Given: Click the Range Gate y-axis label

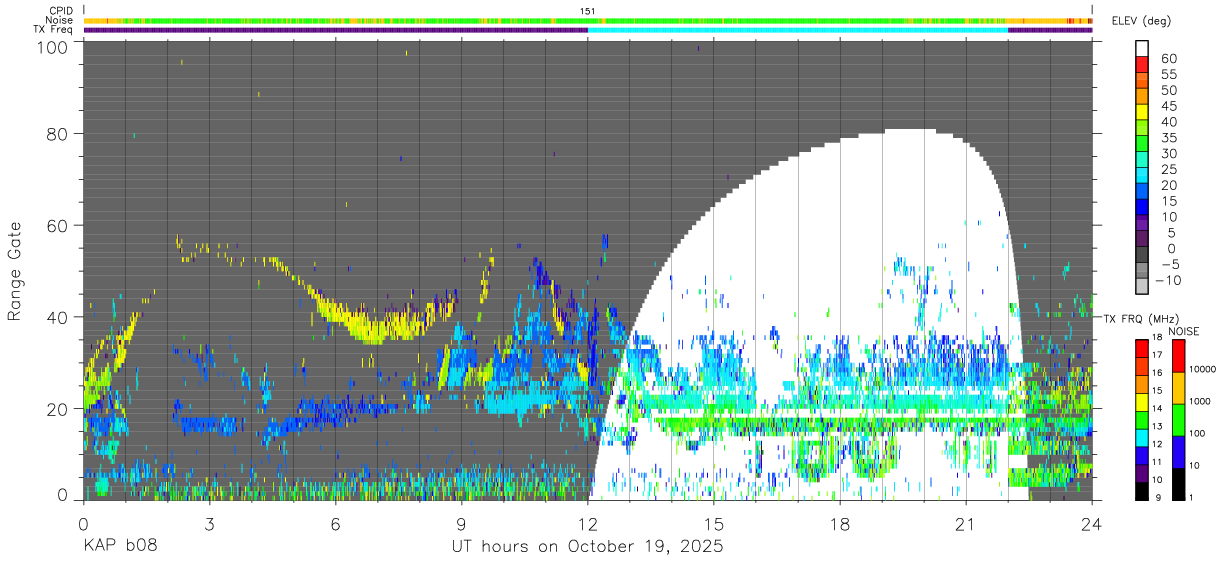Looking at the screenshot, I should click(15, 271).
